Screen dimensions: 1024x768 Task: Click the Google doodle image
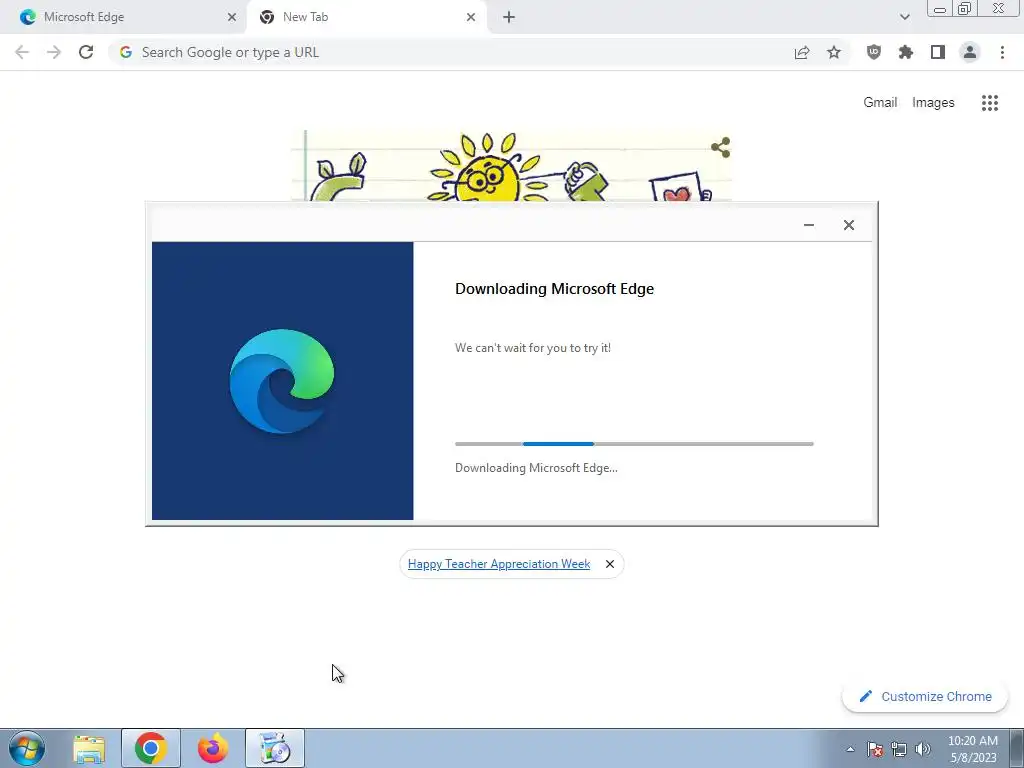[511, 166]
